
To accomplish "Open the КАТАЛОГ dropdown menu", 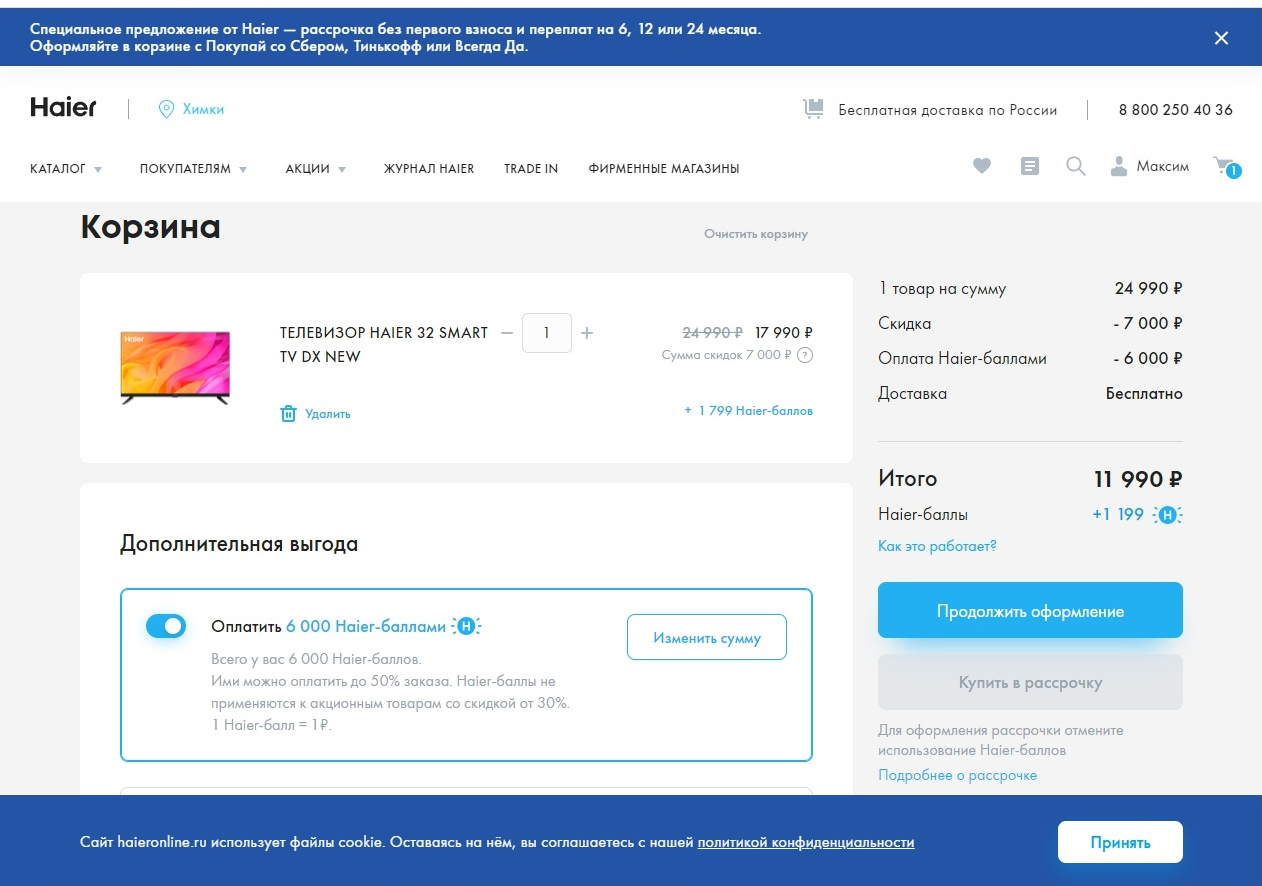I will point(66,169).
